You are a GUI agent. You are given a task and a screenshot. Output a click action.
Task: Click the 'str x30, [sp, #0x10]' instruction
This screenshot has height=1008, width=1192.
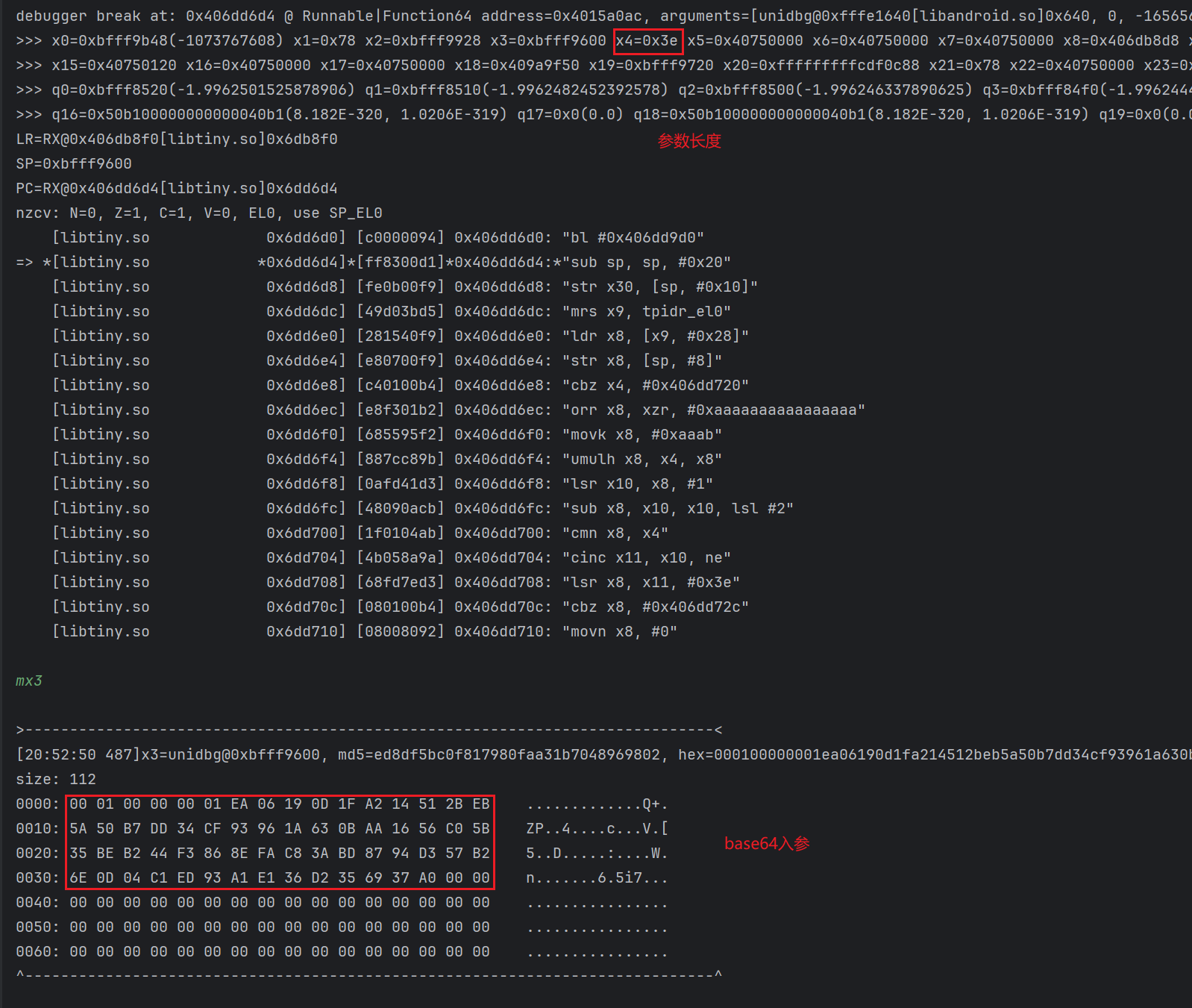(x=660, y=287)
